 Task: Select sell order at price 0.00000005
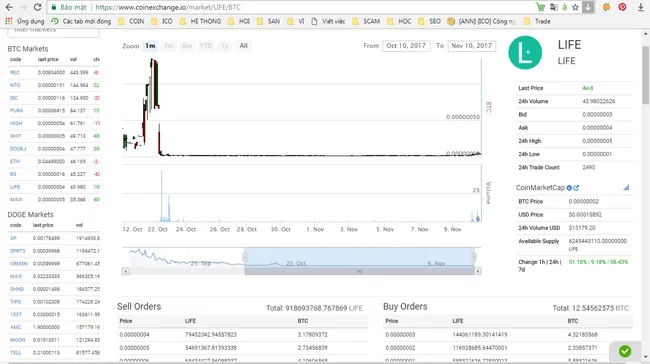pyautogui.click(x=242, y=348)
